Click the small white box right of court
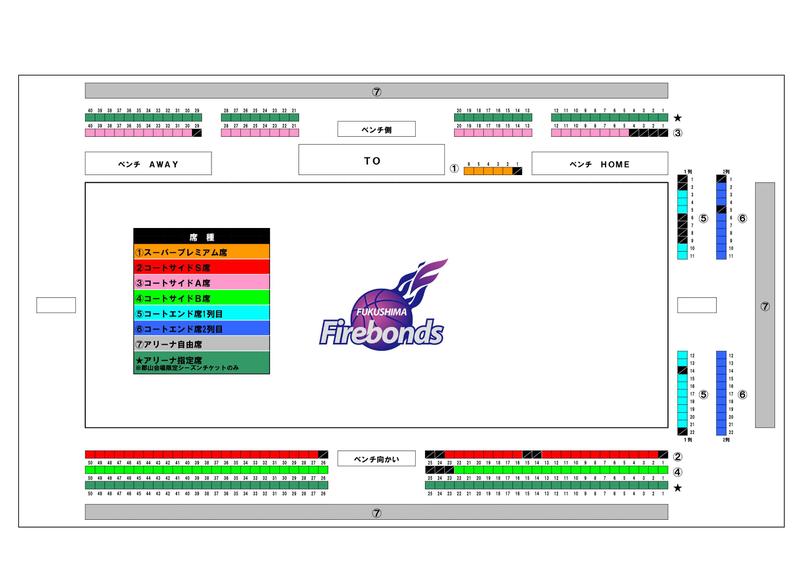800x566 pixels. [x=697, y=305]
